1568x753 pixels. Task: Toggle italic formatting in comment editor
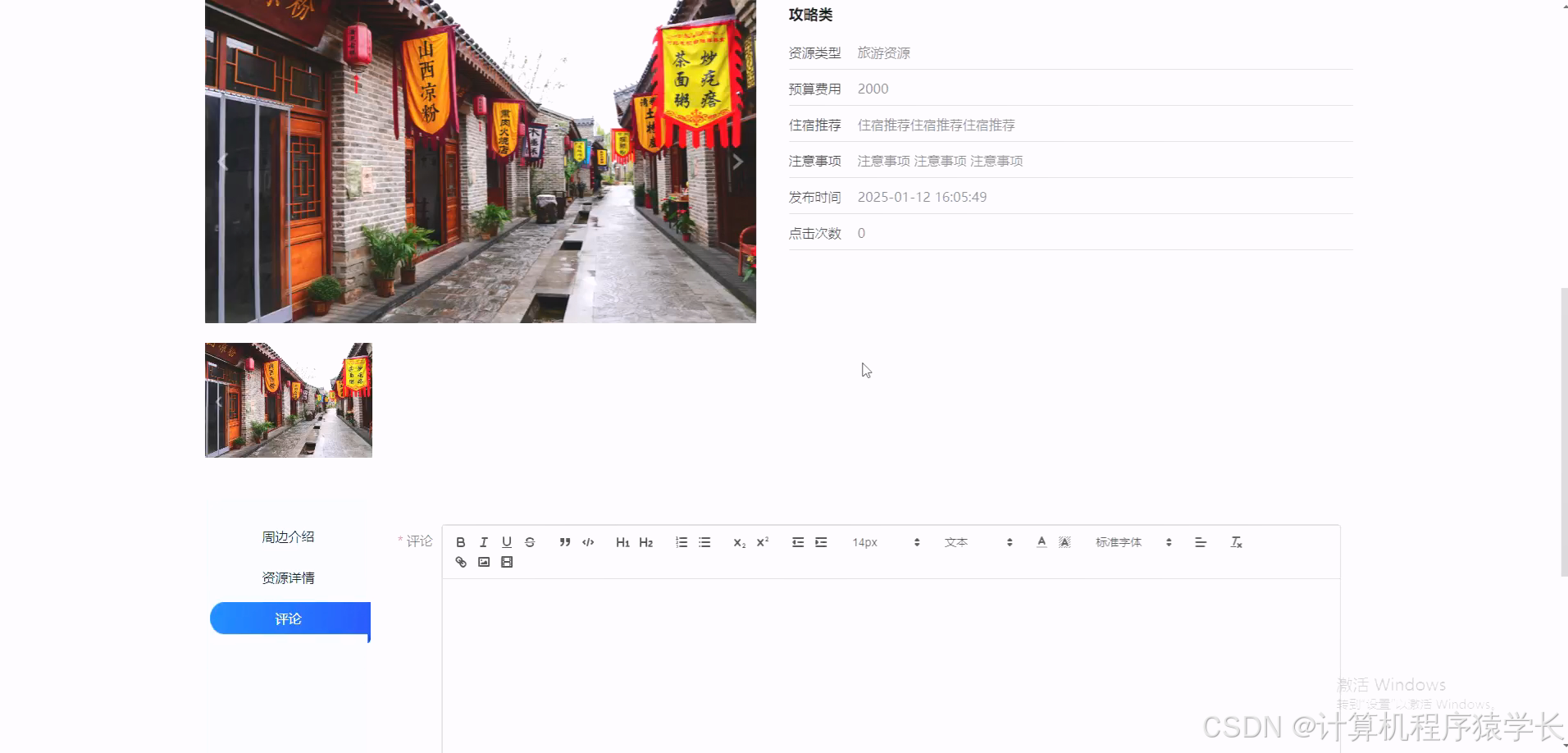(484, 542)
